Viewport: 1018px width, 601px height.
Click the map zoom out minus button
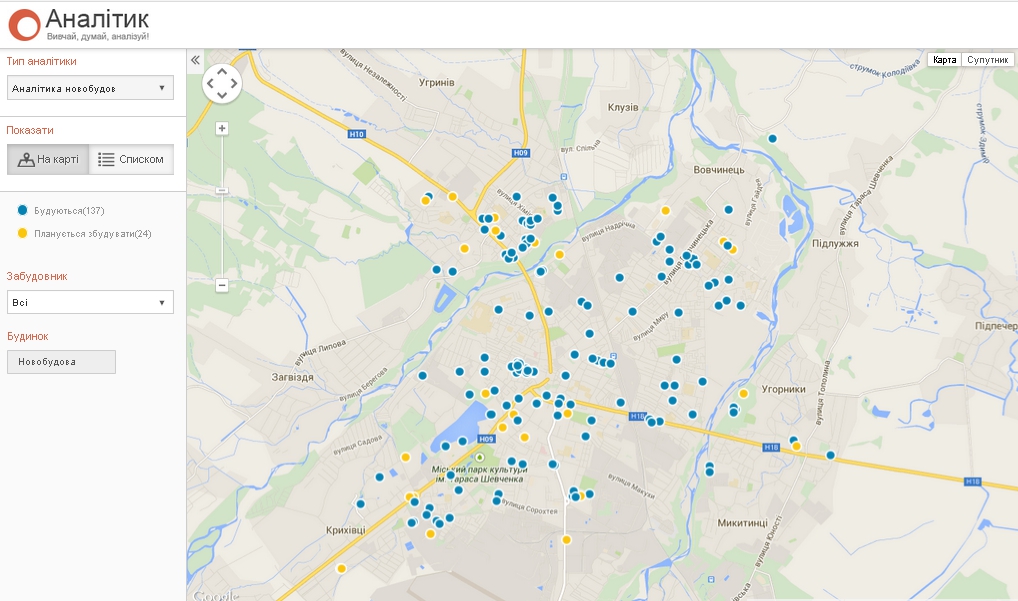click(x=222, y=285)
